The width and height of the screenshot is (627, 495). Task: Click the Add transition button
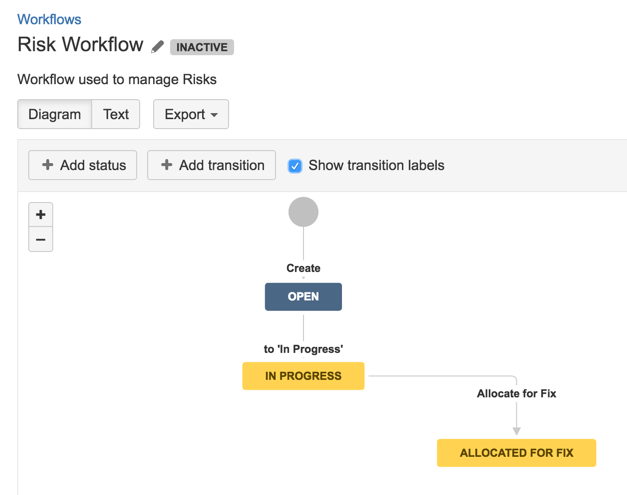coord(211,165)
